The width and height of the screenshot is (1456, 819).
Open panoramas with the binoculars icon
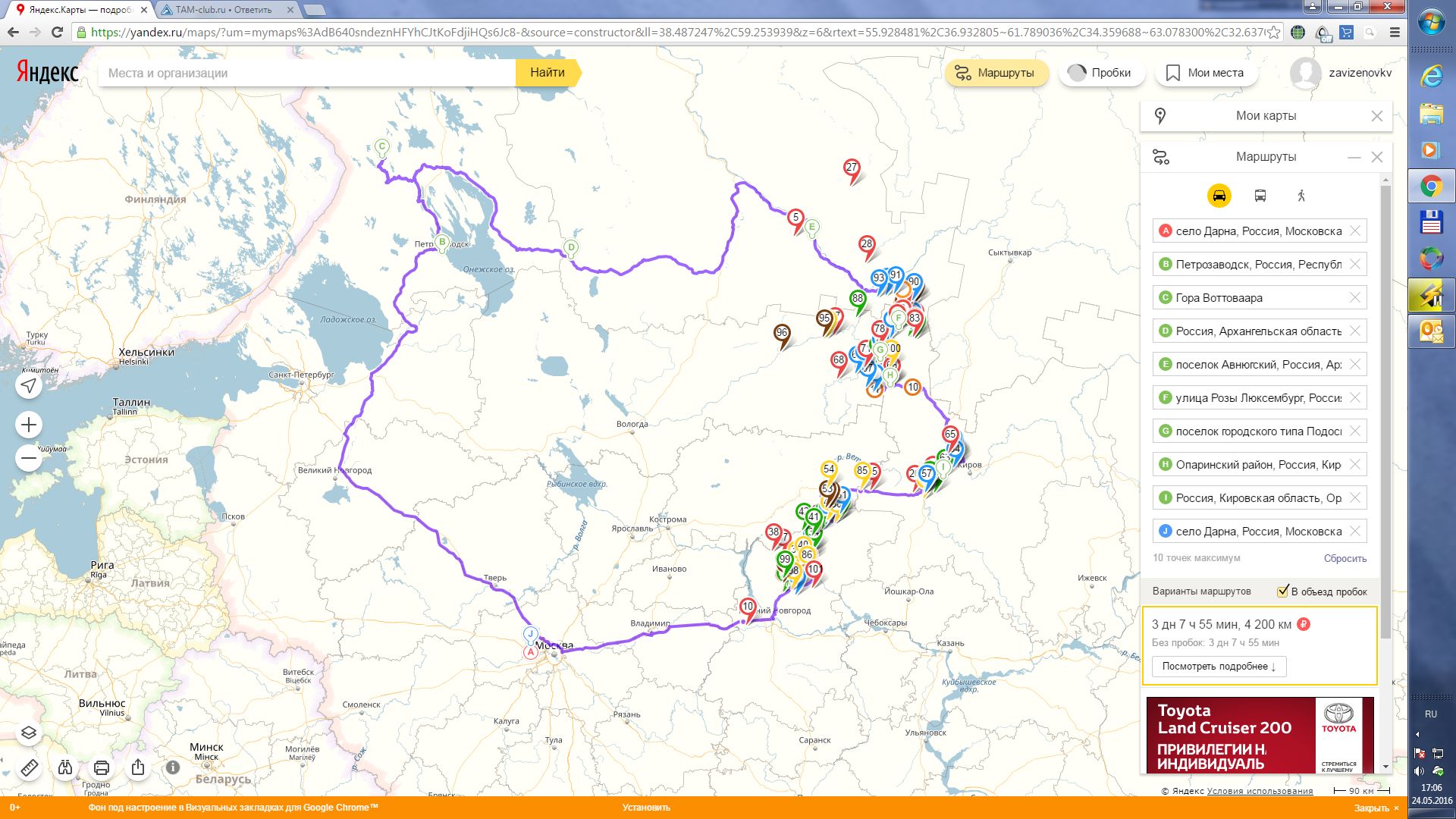(x=65, y=767)
